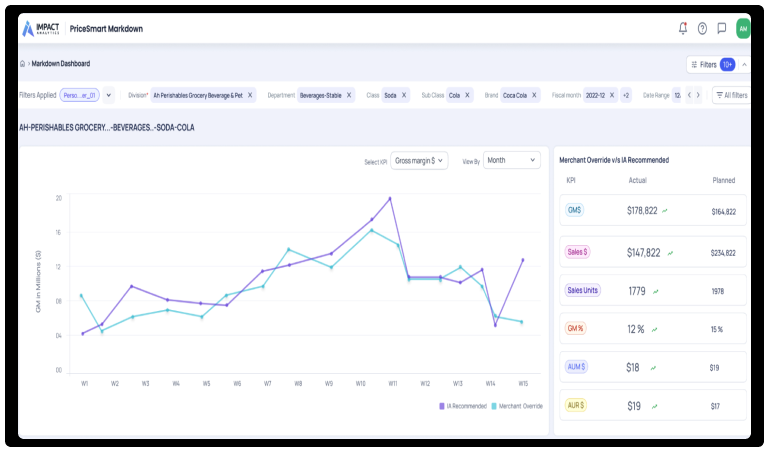The image size is (769, 452).
Task: Open the Date Range filter chip
Action: (x=677, y=95)
